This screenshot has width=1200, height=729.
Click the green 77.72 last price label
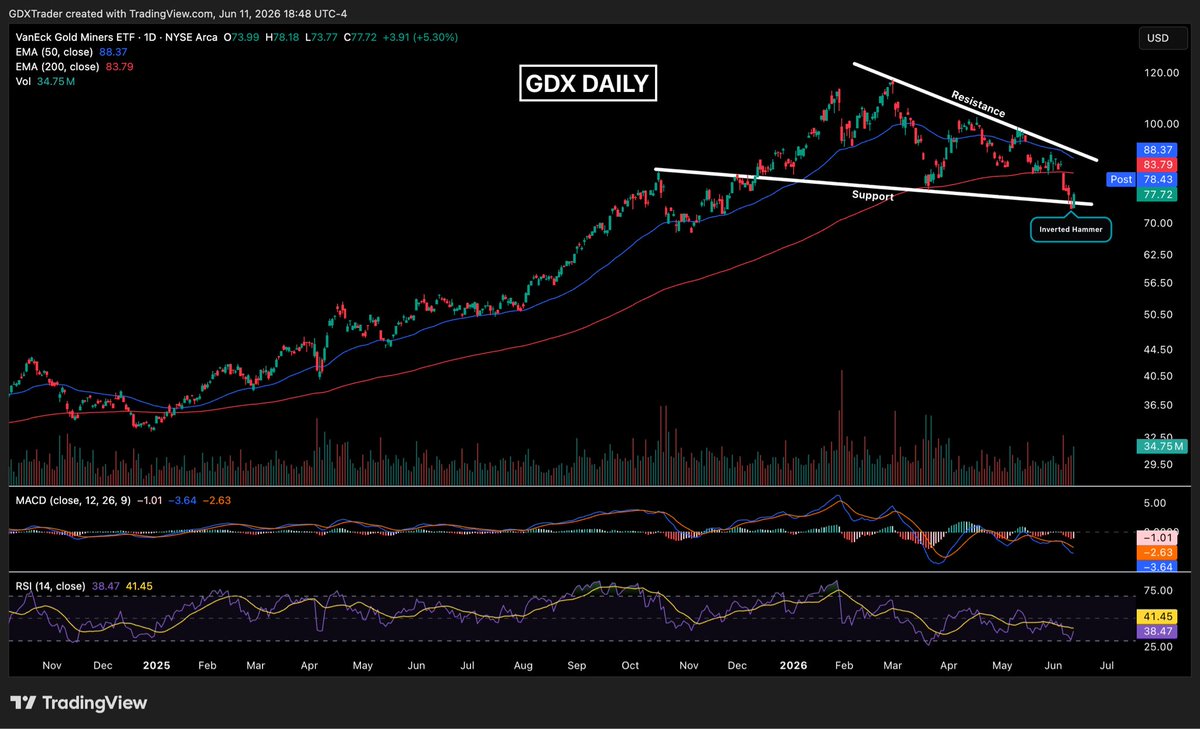pyautogui.click(x=1156, y=195)
